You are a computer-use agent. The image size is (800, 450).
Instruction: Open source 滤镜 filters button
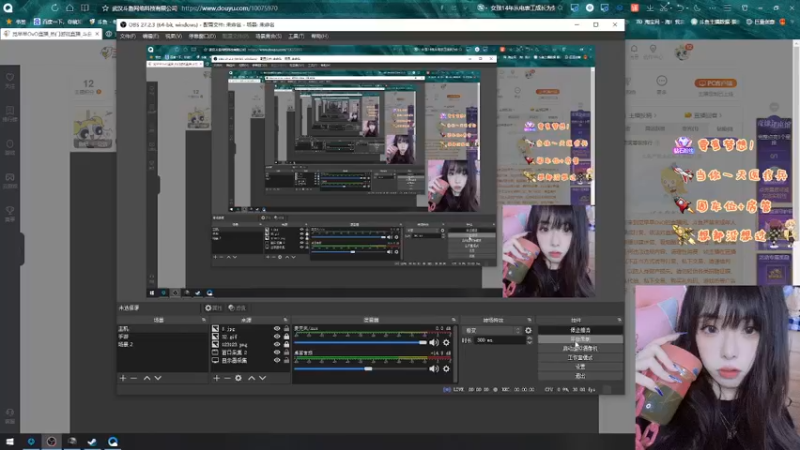[x=237, y=308]
